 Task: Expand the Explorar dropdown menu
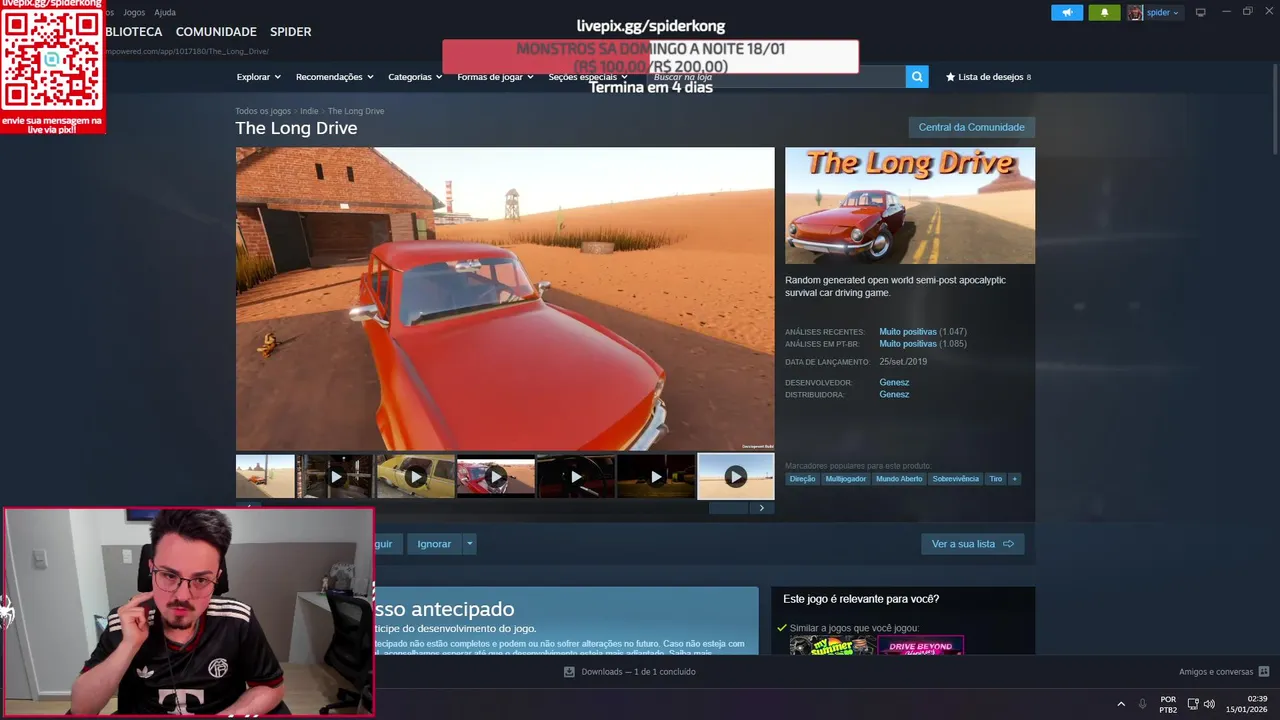(x=258, y=77)
